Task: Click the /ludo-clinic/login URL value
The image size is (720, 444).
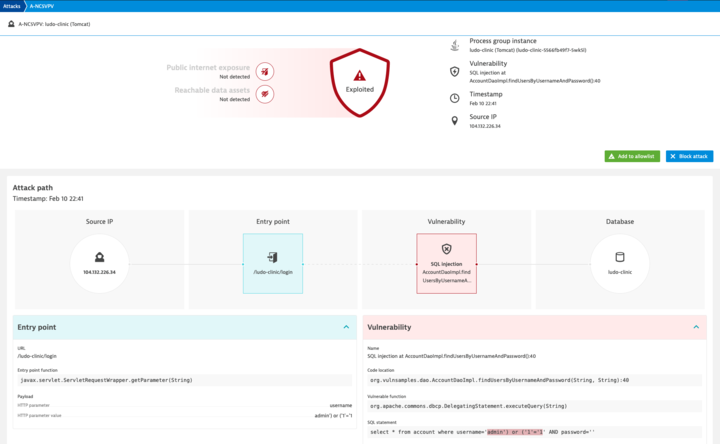Action: [x=37, y=356]
